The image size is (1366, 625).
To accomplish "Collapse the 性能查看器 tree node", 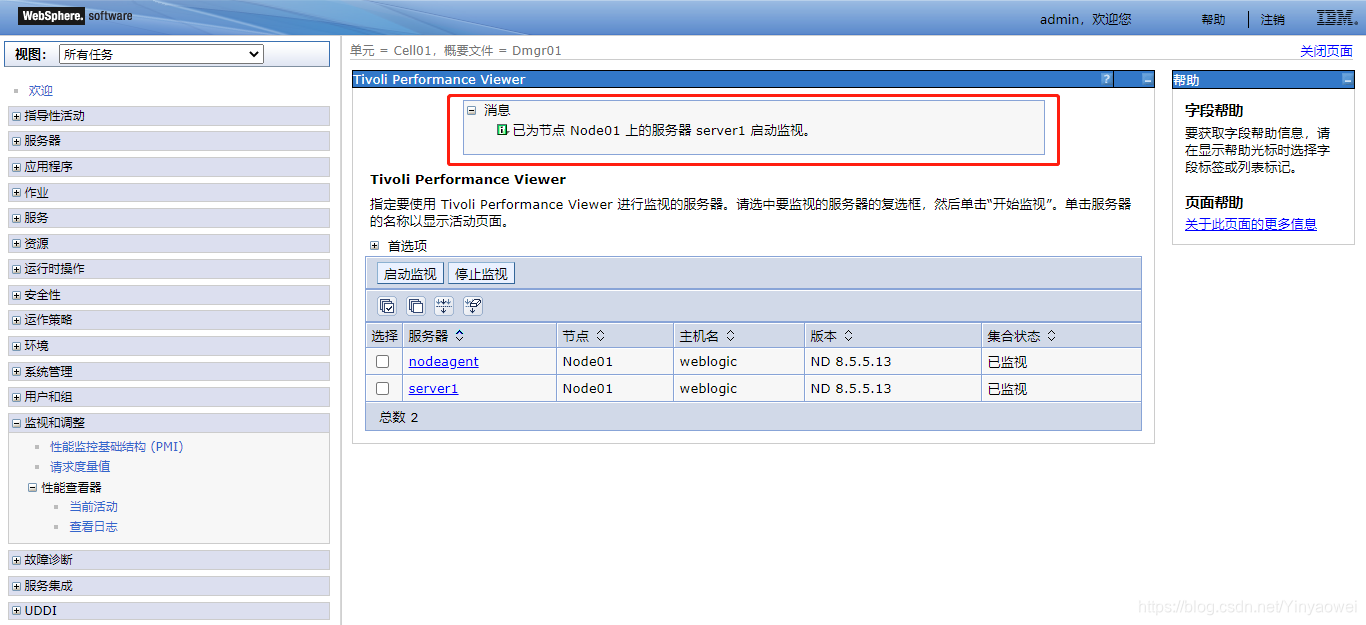I will (32, 488).
